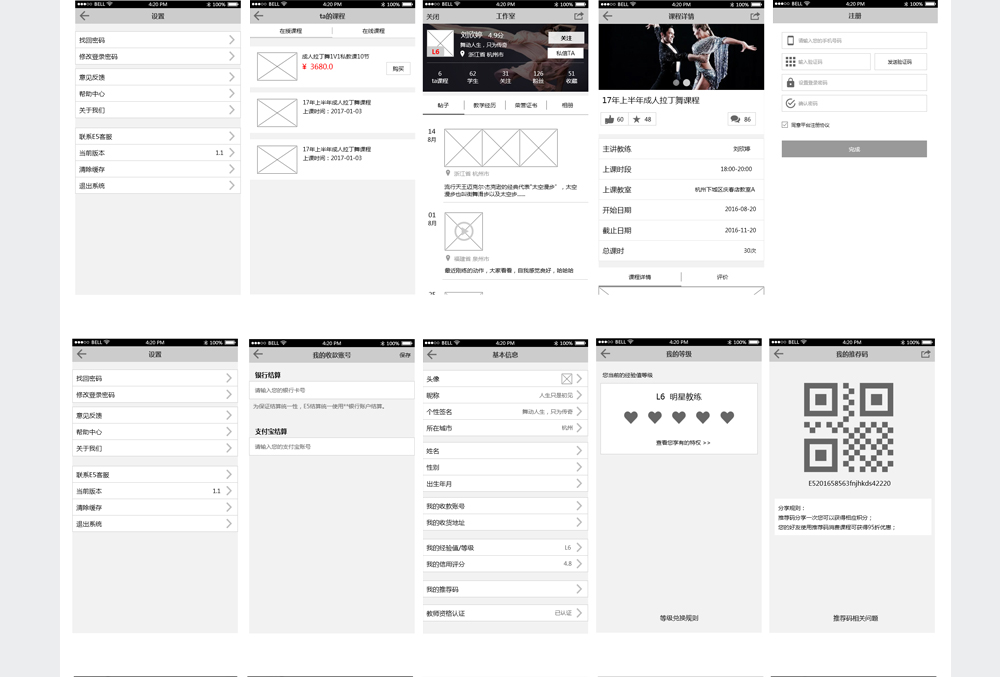Go back from the 基本信息 screen

tap(432, 354)
